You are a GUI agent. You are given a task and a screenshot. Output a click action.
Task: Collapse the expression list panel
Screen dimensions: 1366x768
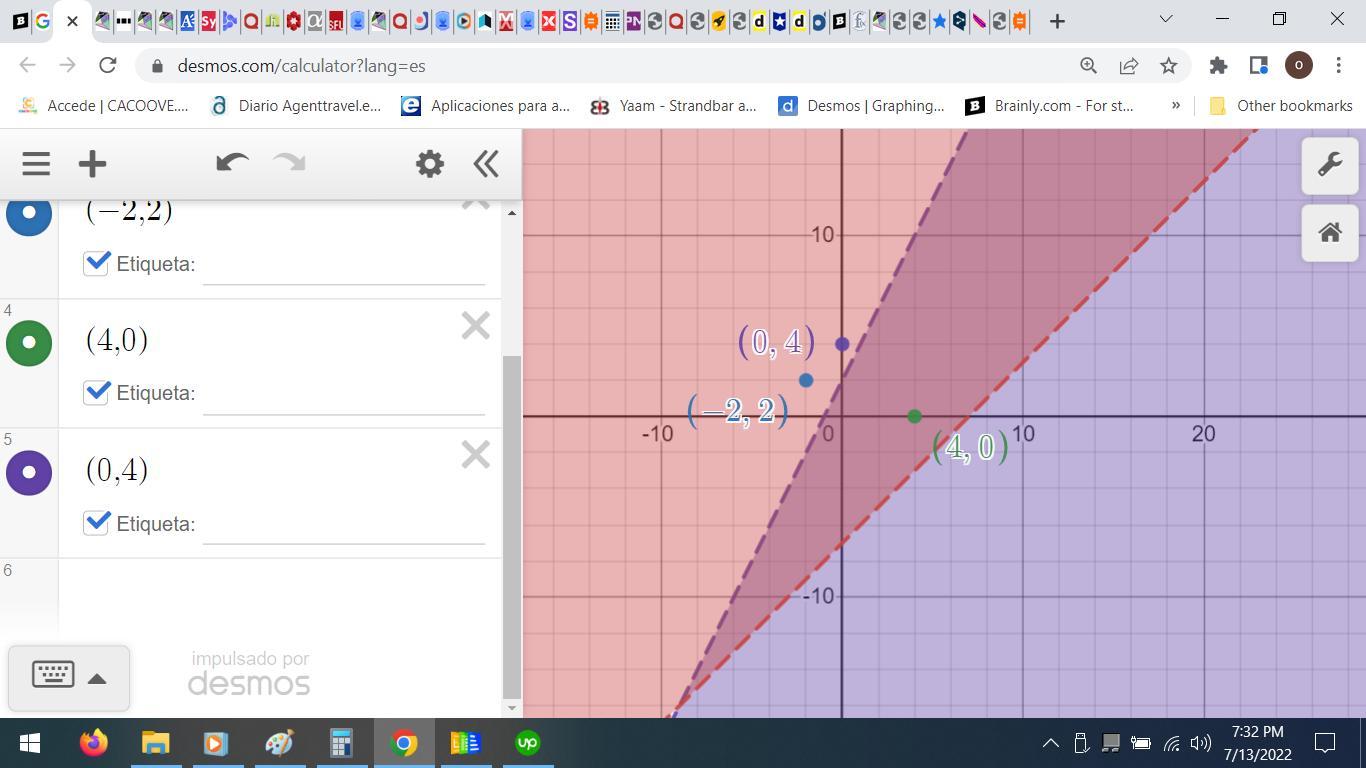click(x=486, y=164)
